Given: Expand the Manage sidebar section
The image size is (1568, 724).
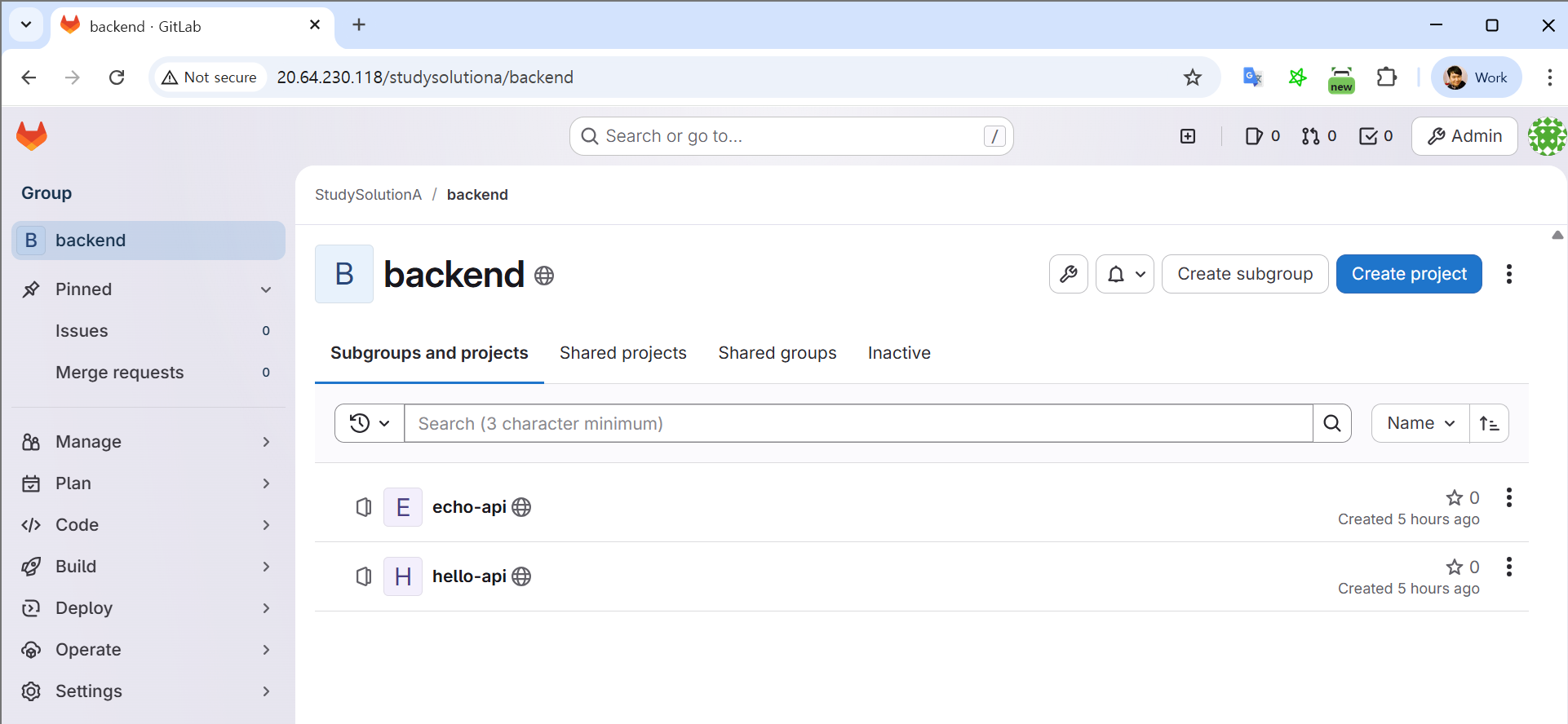Looking at the screenshot, I should coord(147,442).
